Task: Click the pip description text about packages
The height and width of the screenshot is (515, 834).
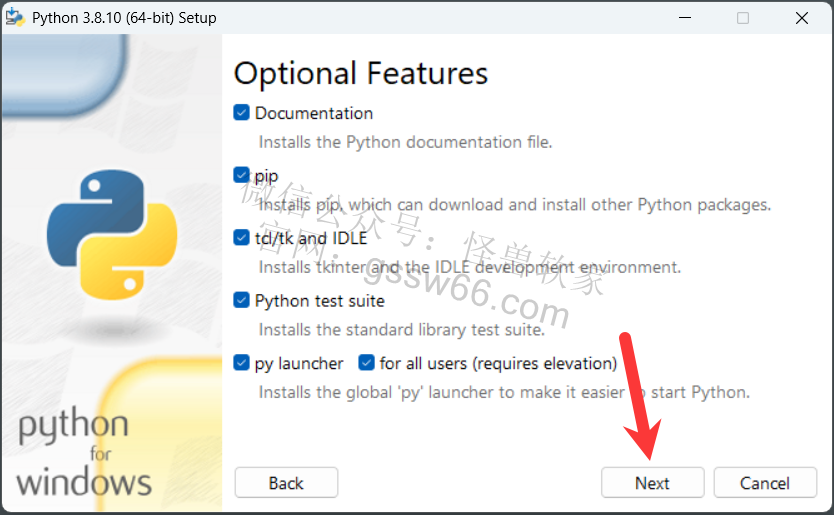Action: tap(515, 205)
